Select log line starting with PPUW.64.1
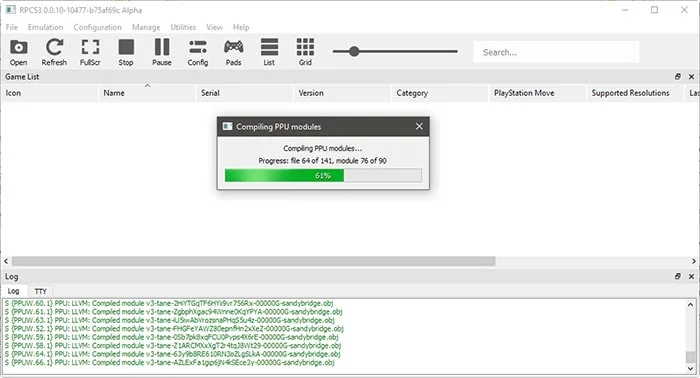This screenshot has width=700, height=378. click(x=173, y=354)
